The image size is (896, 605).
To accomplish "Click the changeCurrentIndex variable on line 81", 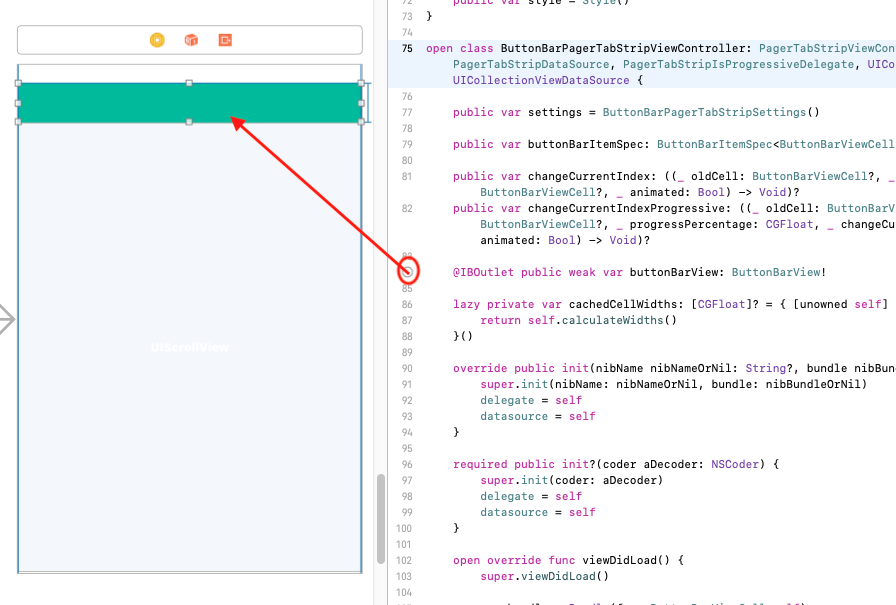I will pos(589,177).
